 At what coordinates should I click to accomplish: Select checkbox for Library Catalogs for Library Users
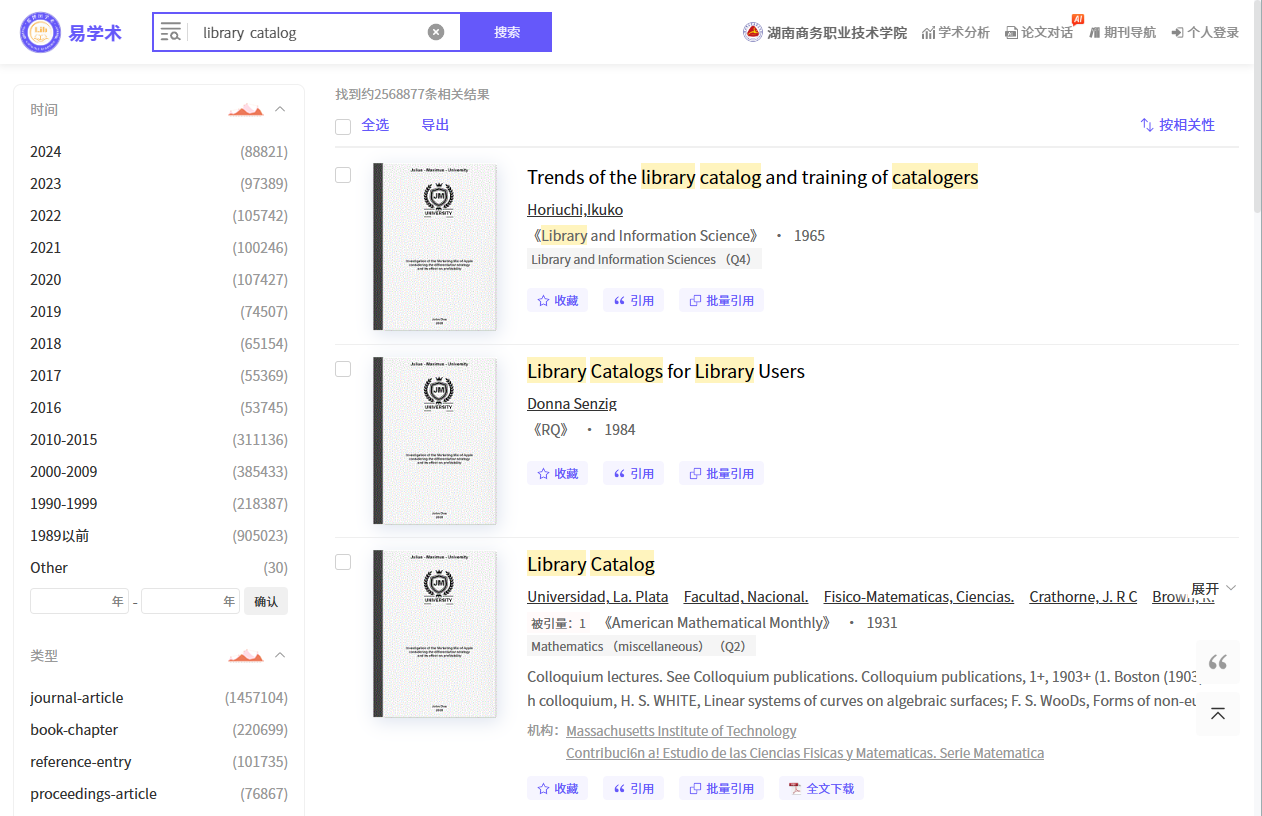click(343, 369)
